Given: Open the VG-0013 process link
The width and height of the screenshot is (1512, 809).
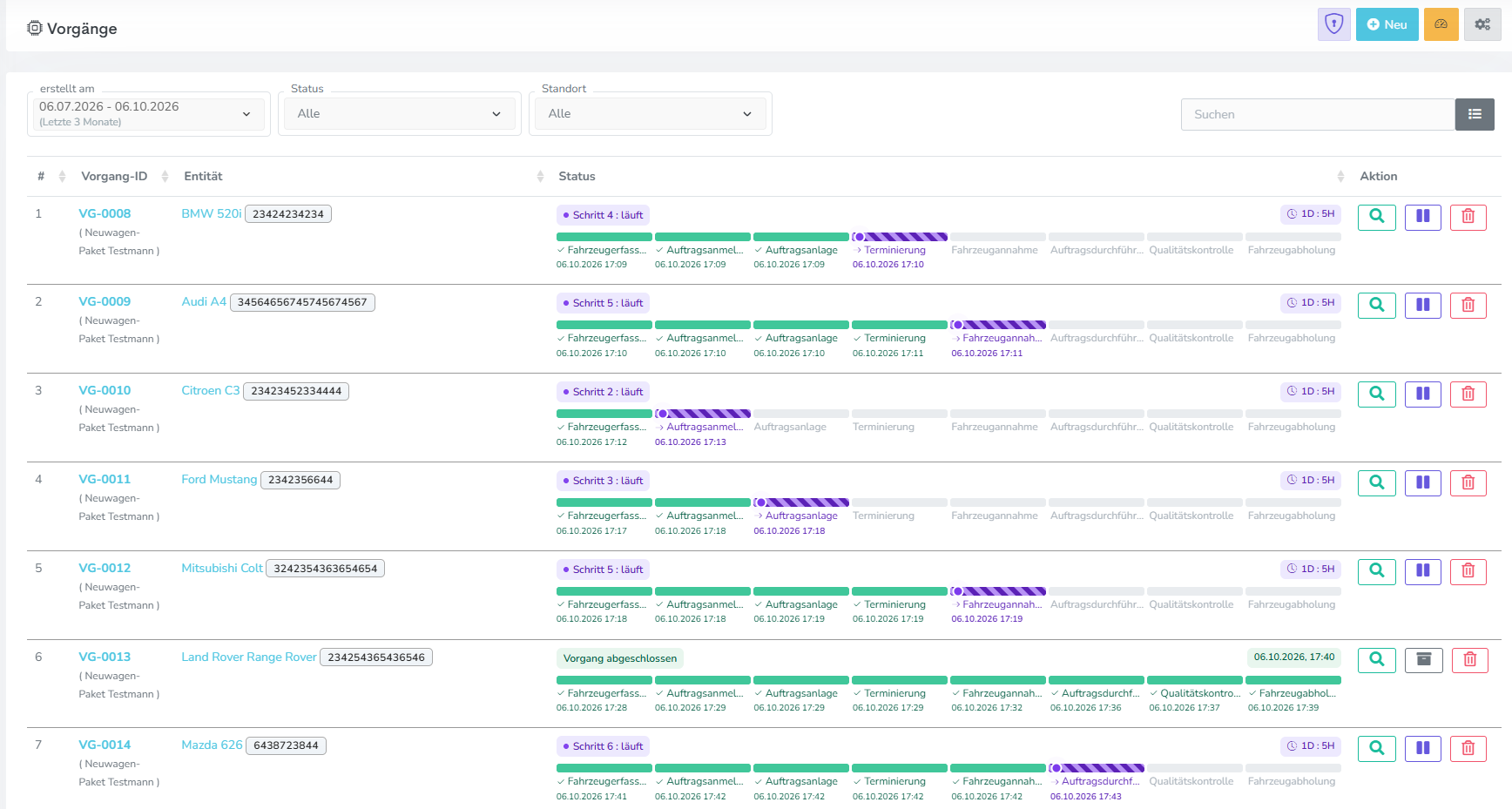Looking at the screenshot, I should [105, 657].
